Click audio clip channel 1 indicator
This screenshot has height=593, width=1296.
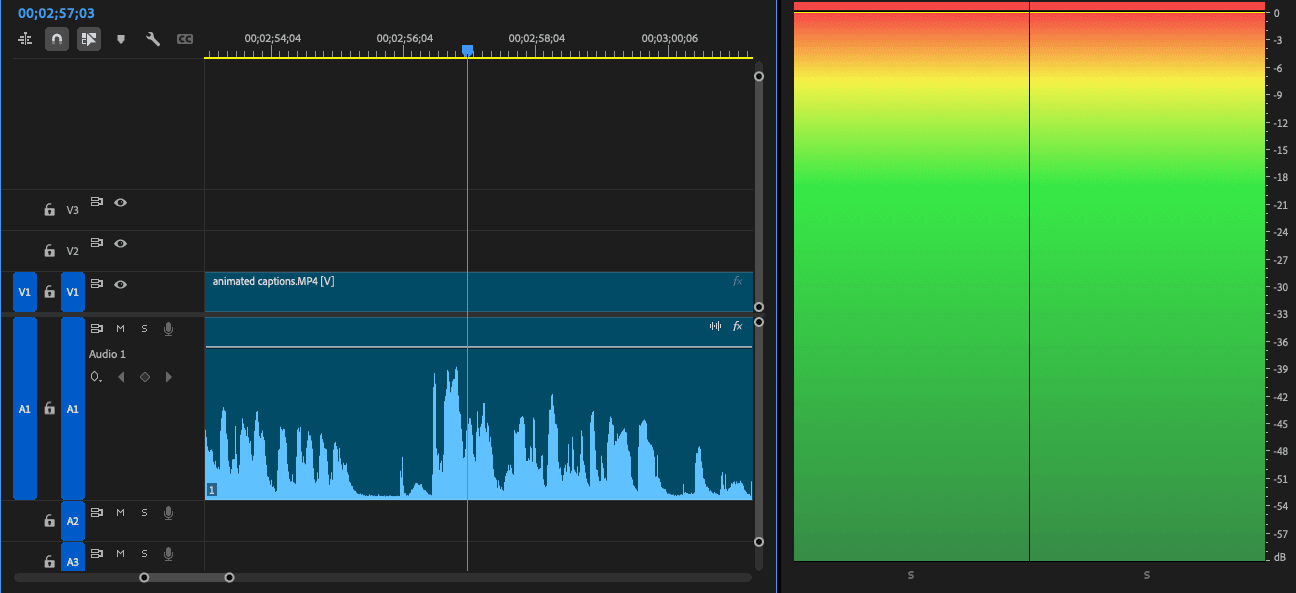click(212, 490)
